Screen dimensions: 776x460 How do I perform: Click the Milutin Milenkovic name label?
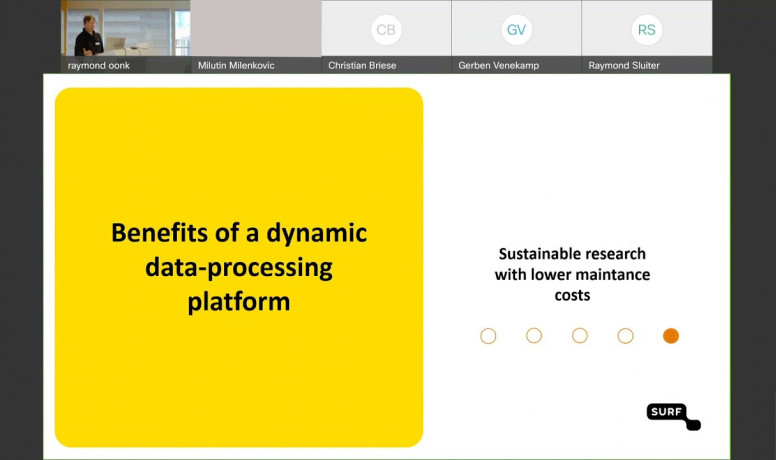click(x=236, y=65)
